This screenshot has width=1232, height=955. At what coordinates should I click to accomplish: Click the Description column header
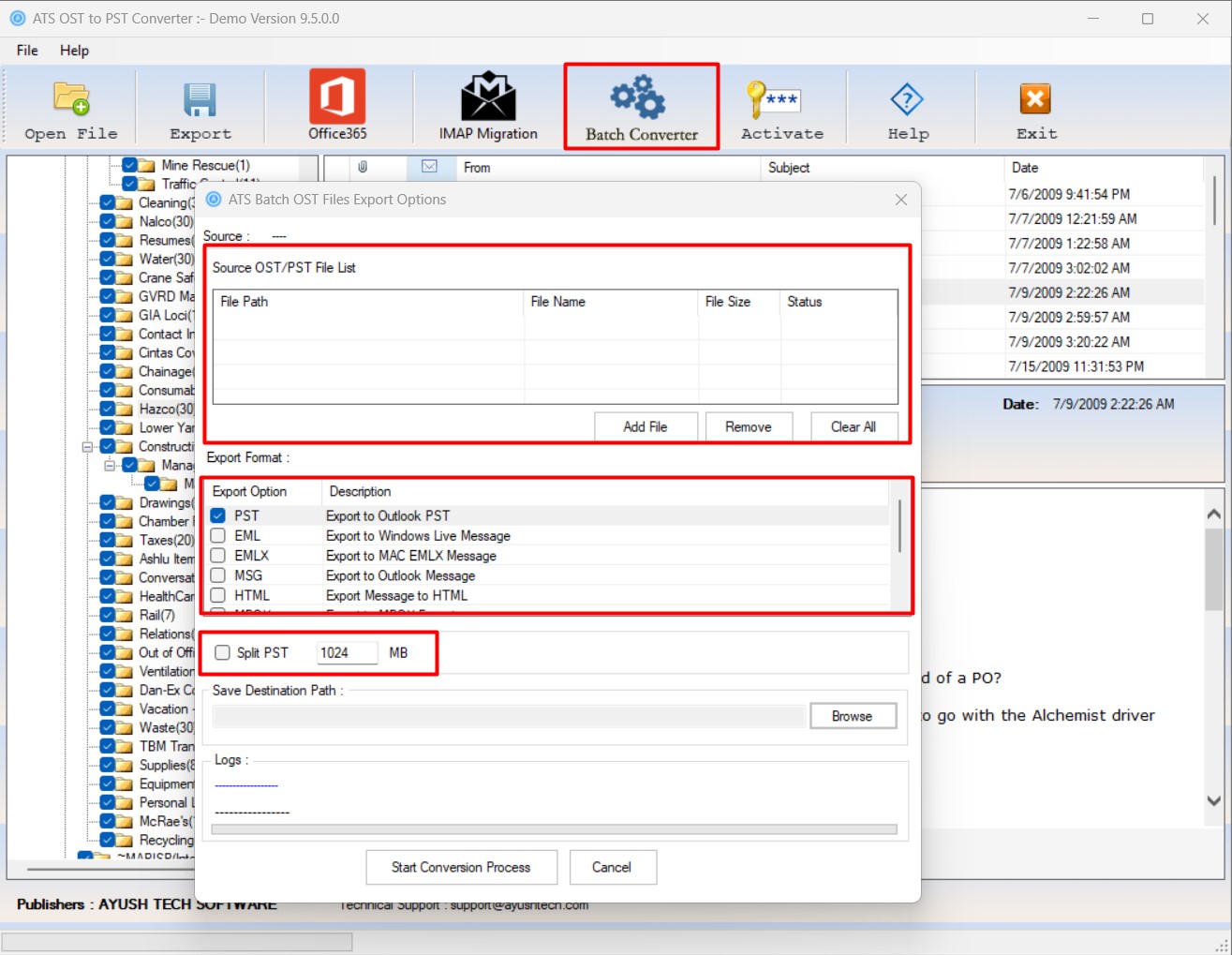click(604, 491)
